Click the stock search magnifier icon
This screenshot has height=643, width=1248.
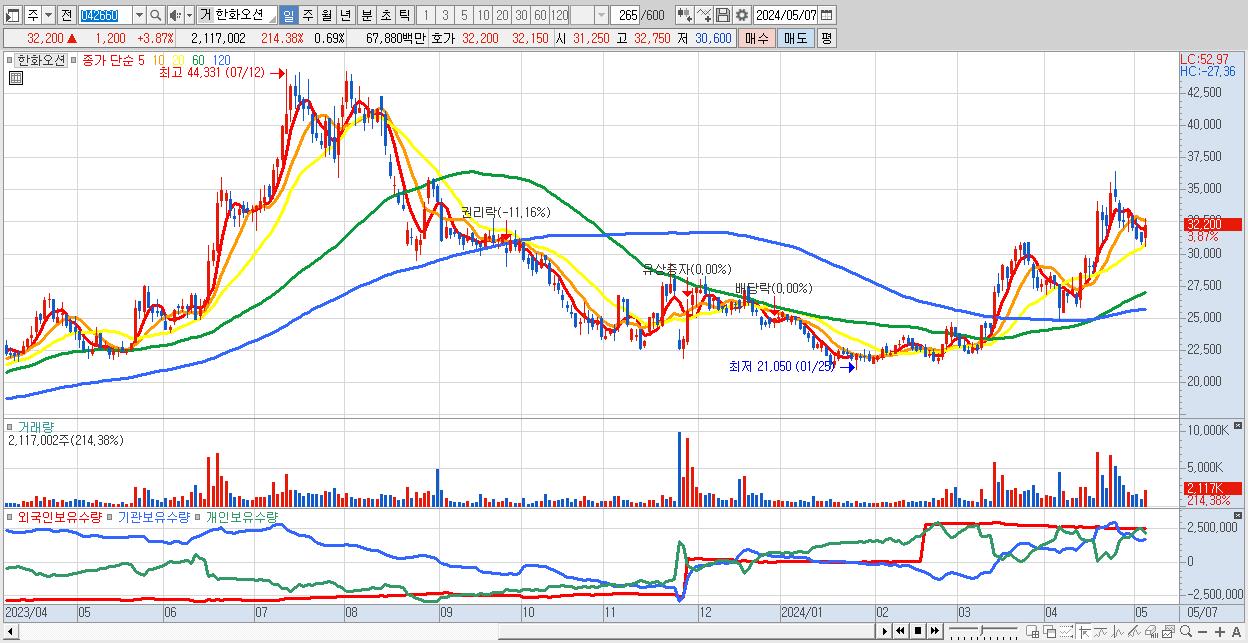(x=156, y=15)
